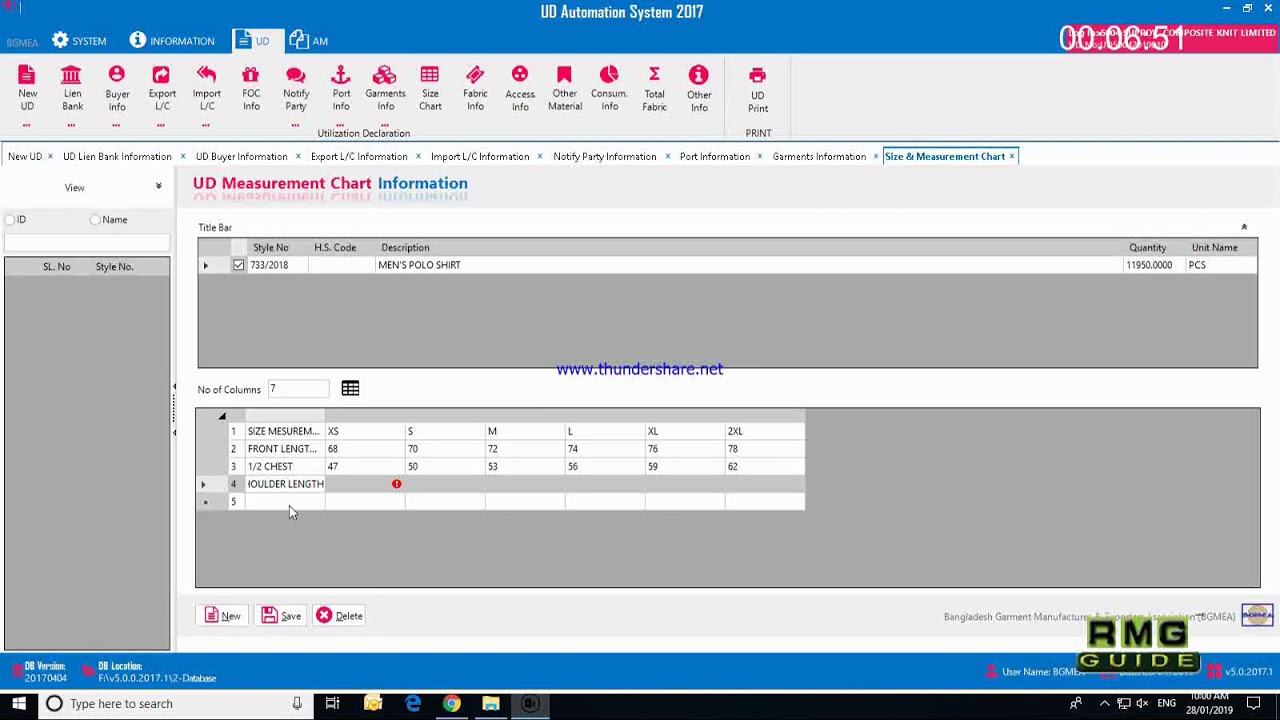Click the empty row 5 first cell
Viewport: 1280px width, 720px height.
click(x=285, y=501)
